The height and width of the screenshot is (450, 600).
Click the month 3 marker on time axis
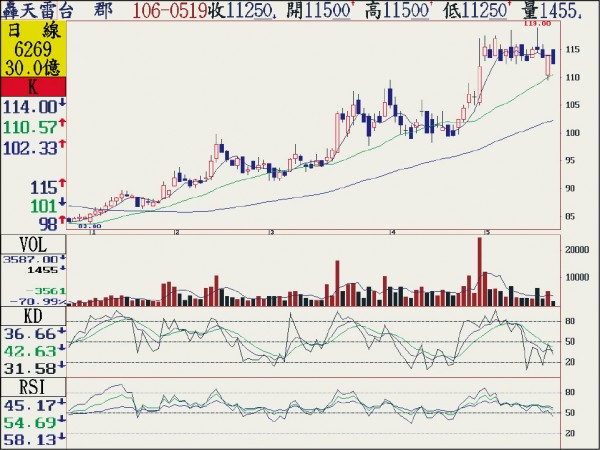(x=271, y=232)
